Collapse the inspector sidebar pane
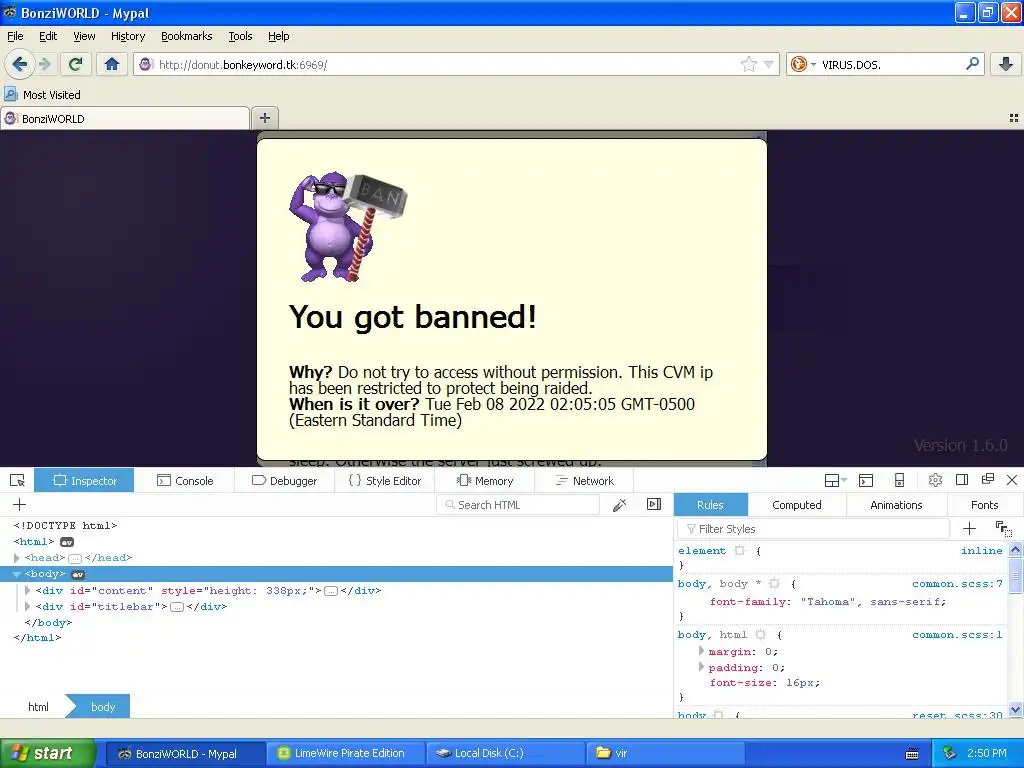Screen dimensions: 1024x768 point(654,504)
